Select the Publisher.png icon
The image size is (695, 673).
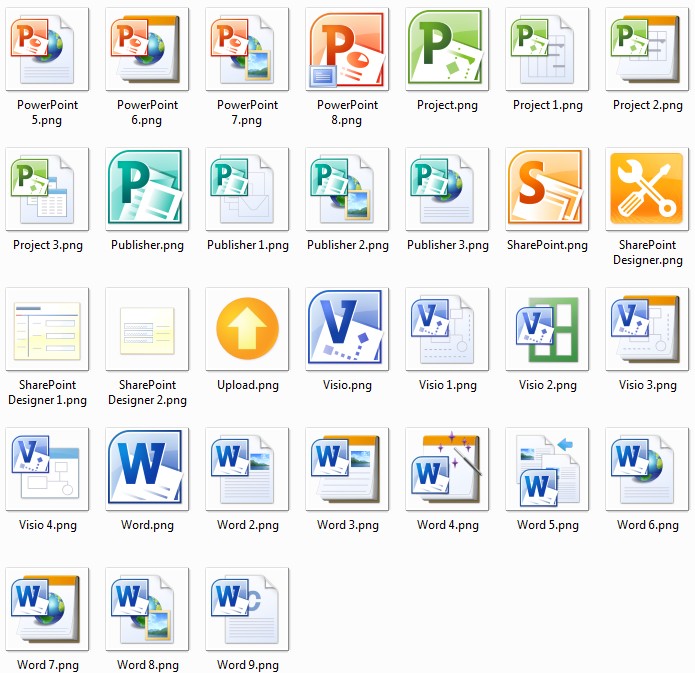(x=147, y=189)
